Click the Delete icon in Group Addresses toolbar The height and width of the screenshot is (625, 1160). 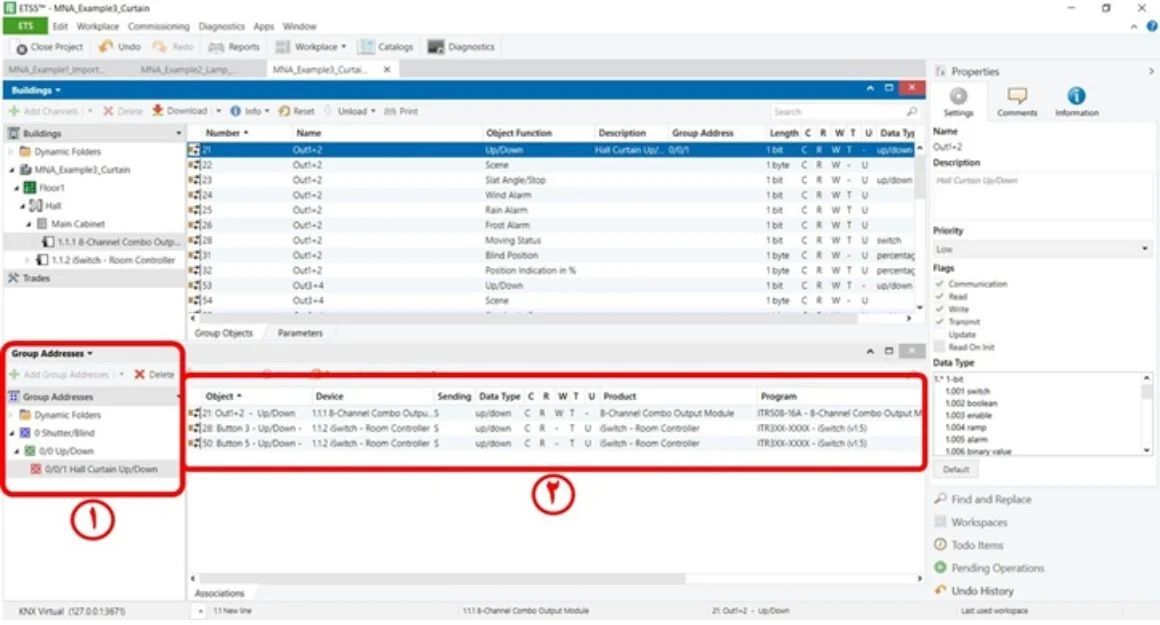pyautogui.click(x=139, y=374)
